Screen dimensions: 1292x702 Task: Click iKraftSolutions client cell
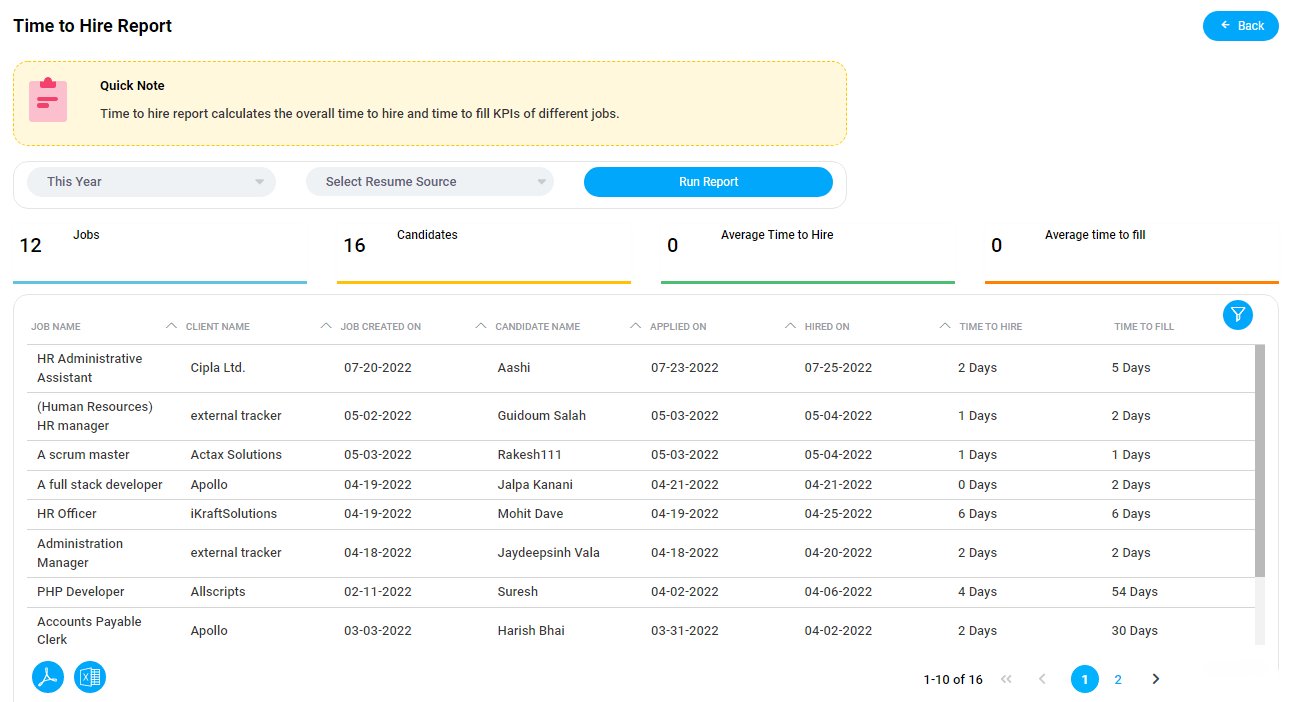pyautogui.click(x=234, y=514)
